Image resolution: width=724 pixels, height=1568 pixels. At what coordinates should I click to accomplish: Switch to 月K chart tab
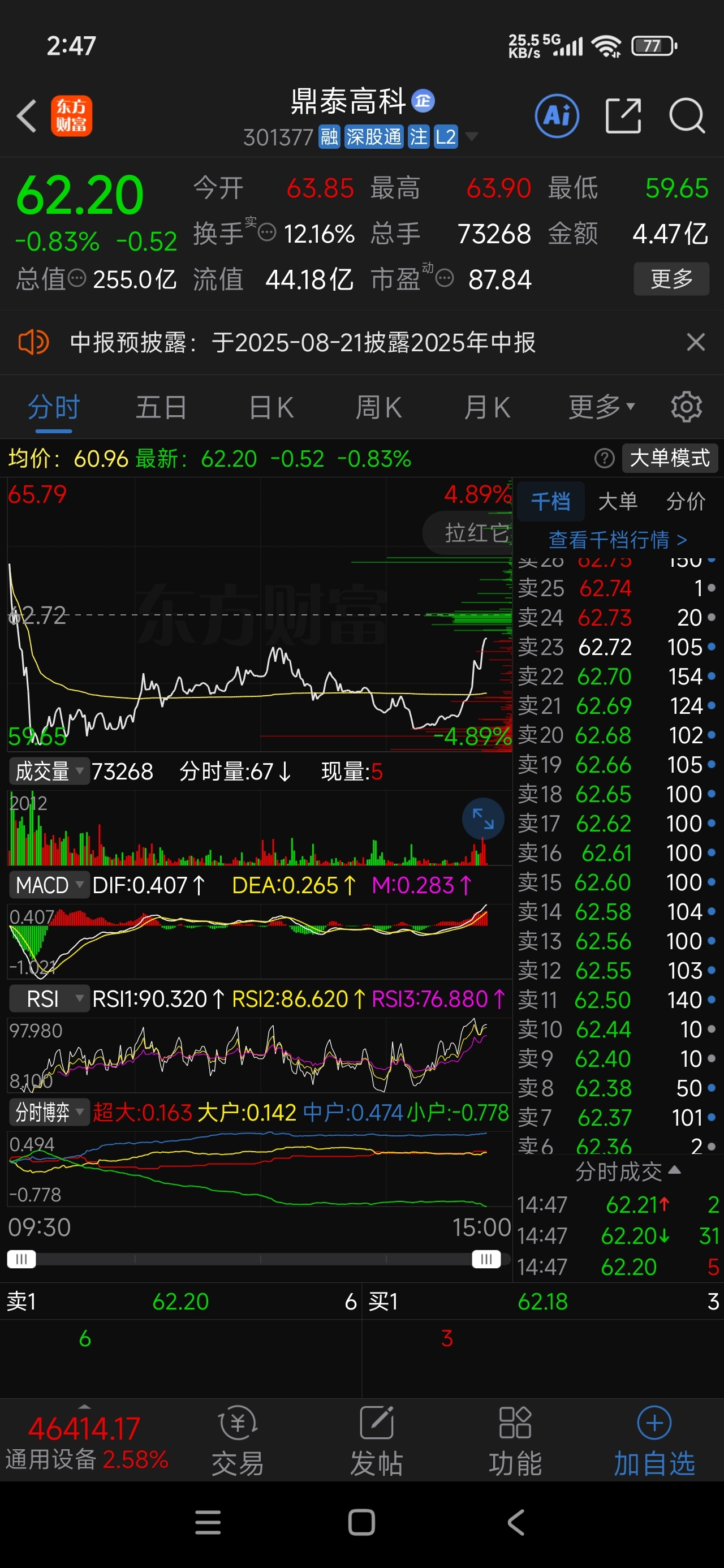click(x=486, y=407)
